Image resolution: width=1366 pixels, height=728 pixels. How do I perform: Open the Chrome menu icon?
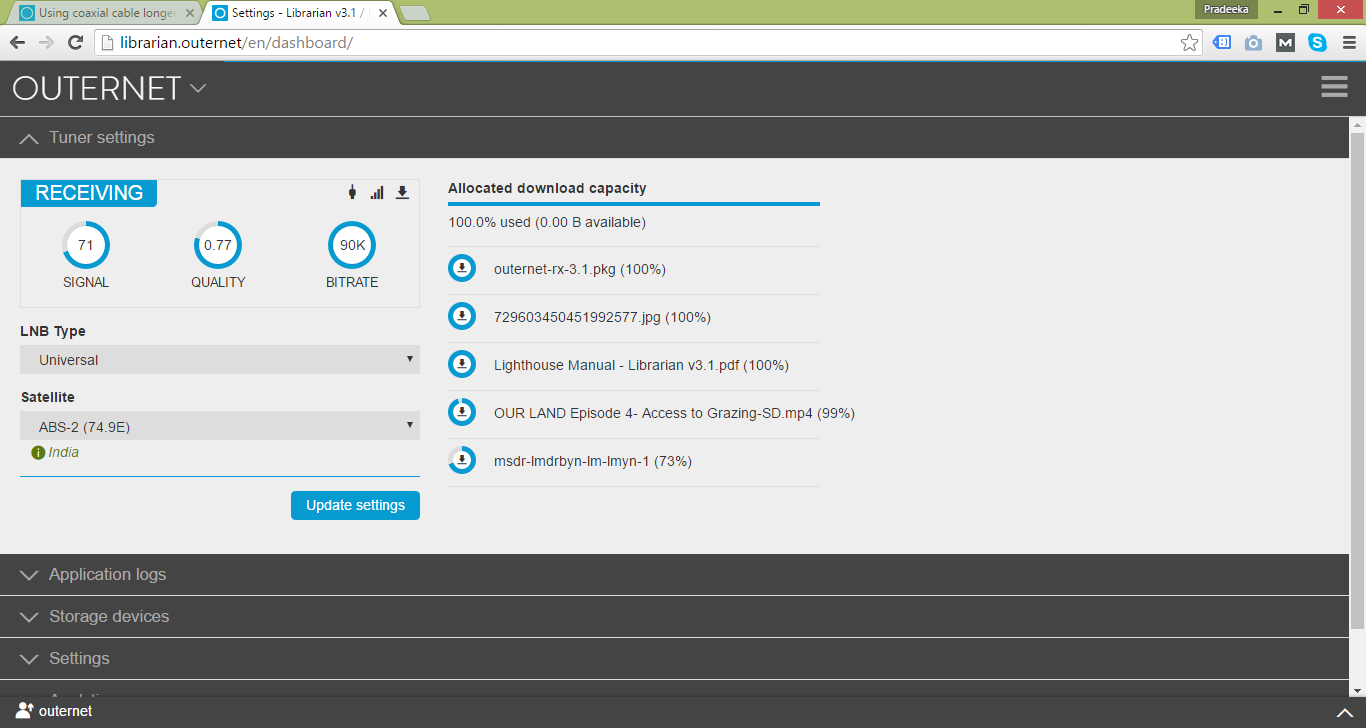(1348, 42)
